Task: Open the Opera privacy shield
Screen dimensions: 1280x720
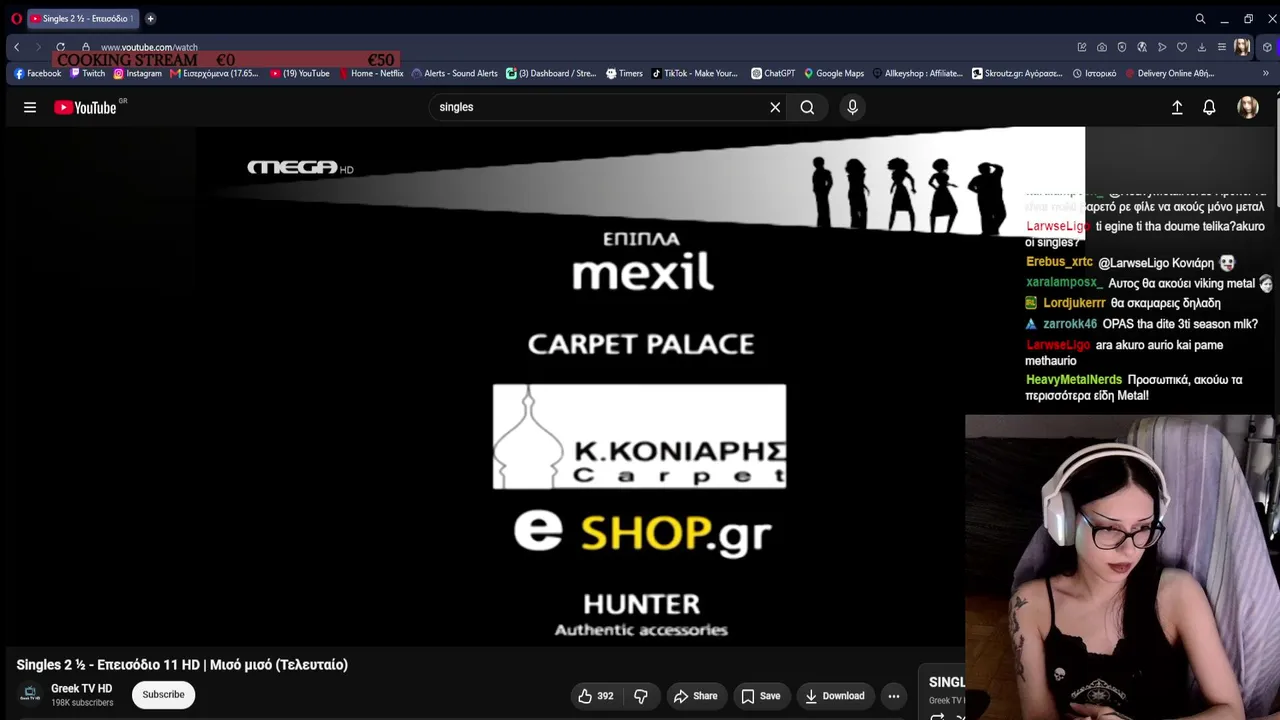Action: (1122, 47)
